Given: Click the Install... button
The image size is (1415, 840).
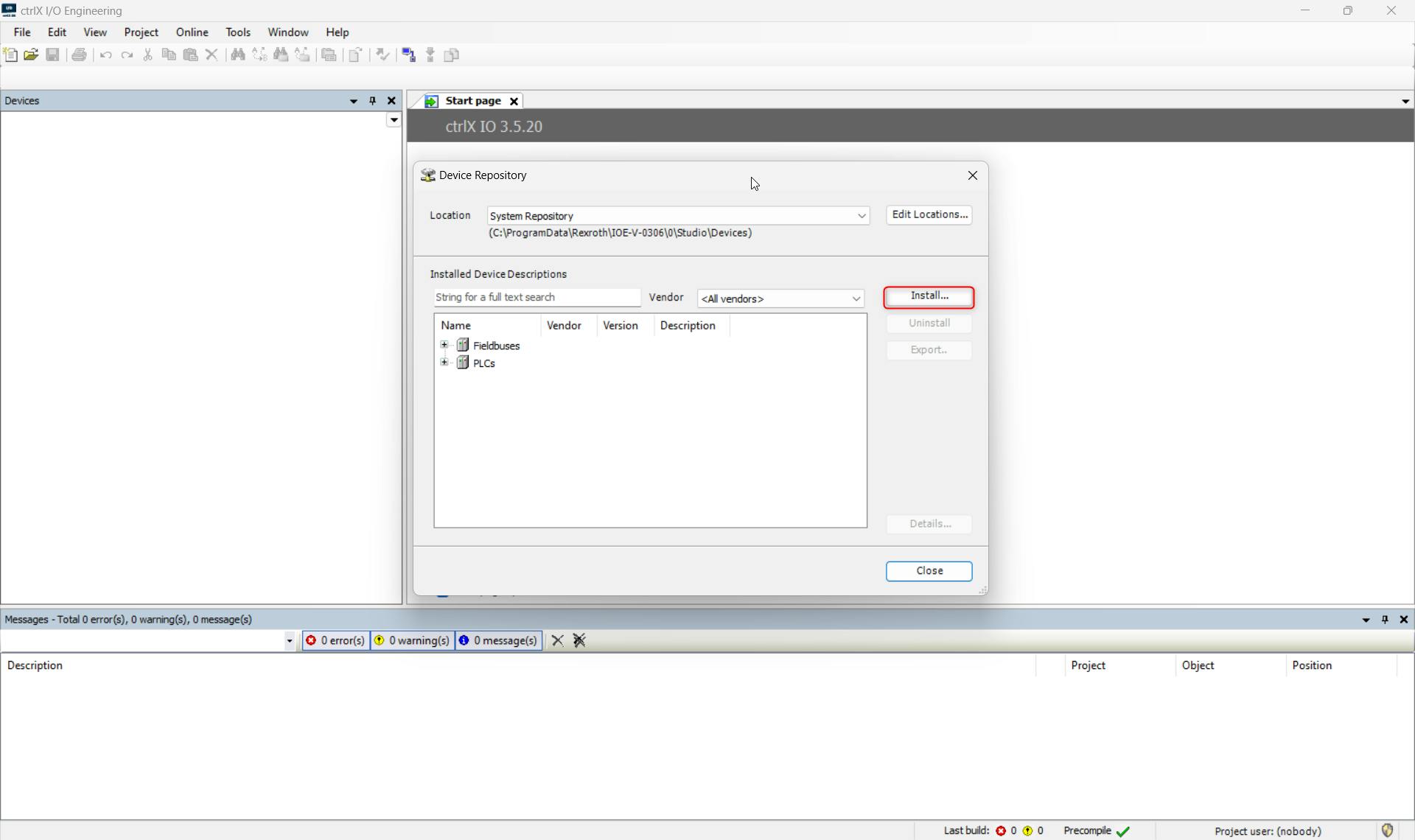Looking at the screenshot, I should click(929, 296).
